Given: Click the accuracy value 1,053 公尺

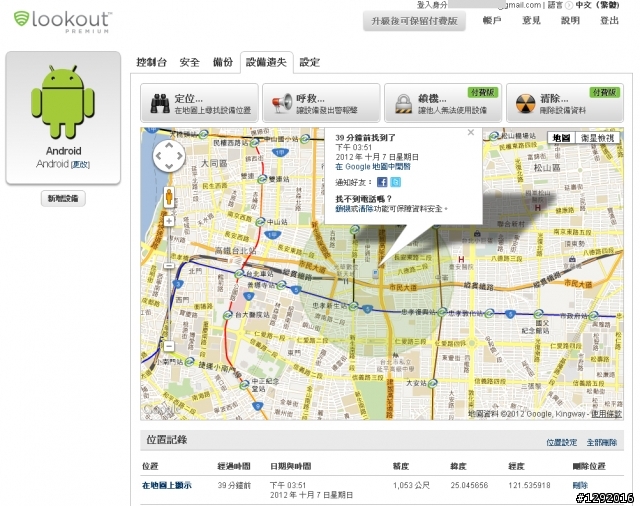Looking at the screenshot, I should 411,485.
